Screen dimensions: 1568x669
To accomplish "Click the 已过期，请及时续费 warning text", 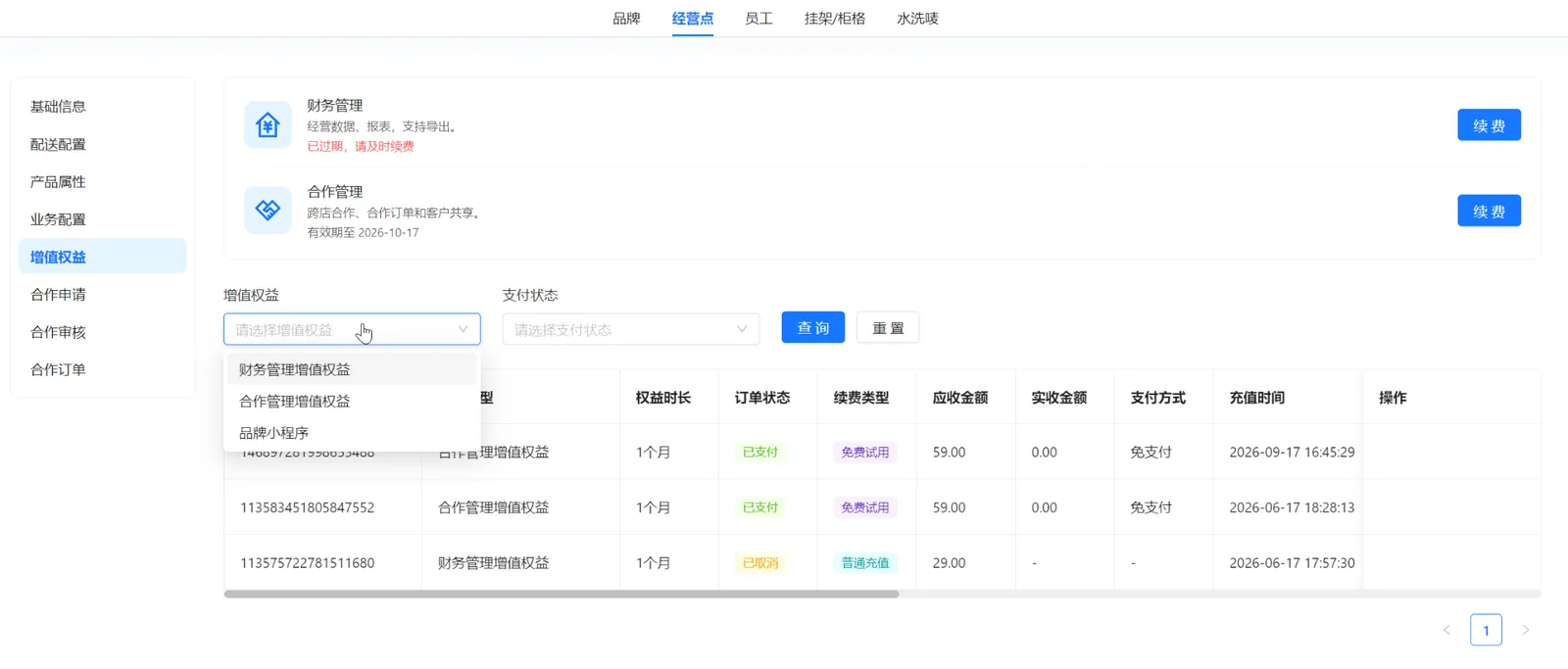I will tap(361, 146).
